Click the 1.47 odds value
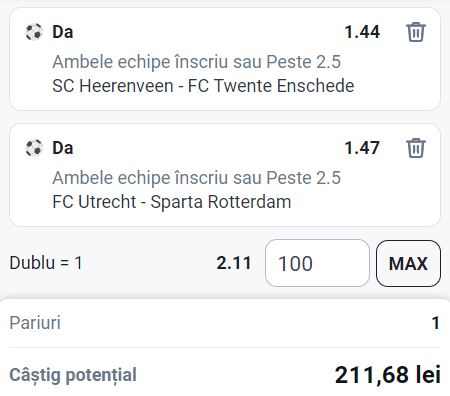 pos(362,148)
